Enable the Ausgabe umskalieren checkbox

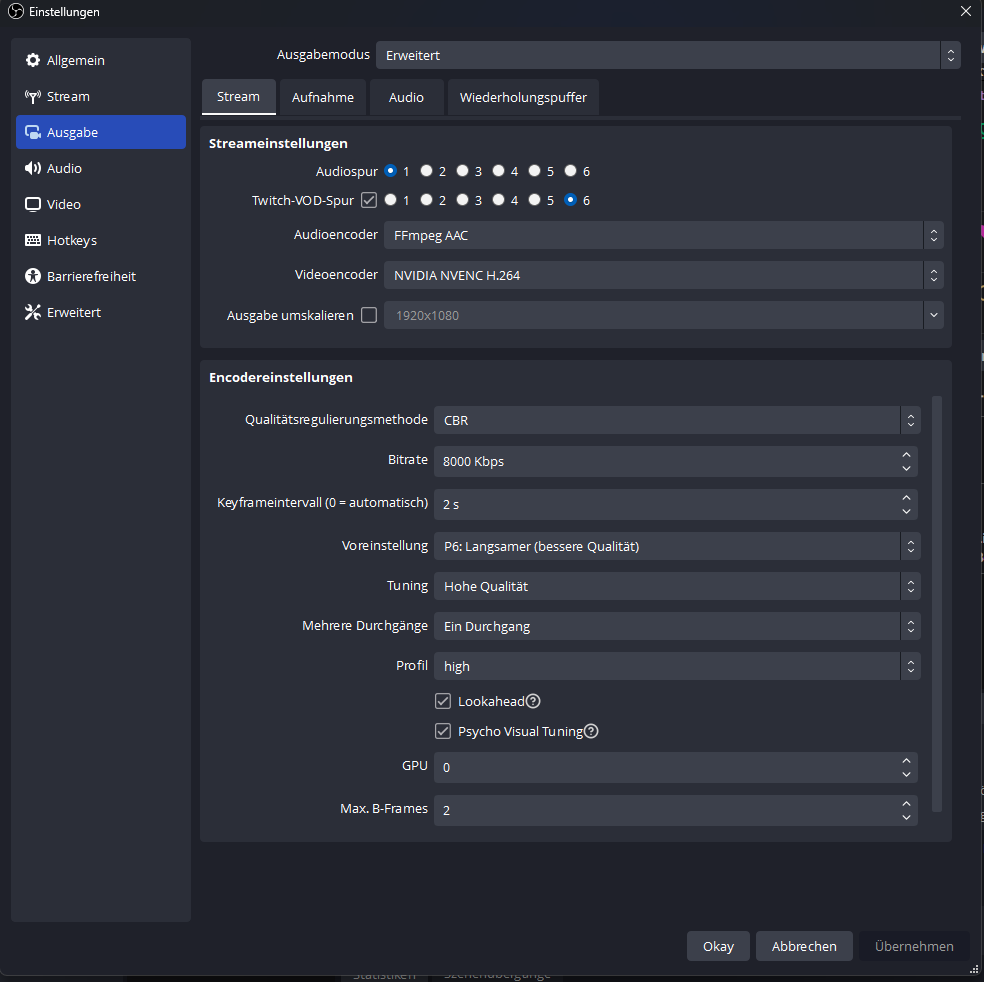point(369,315)
